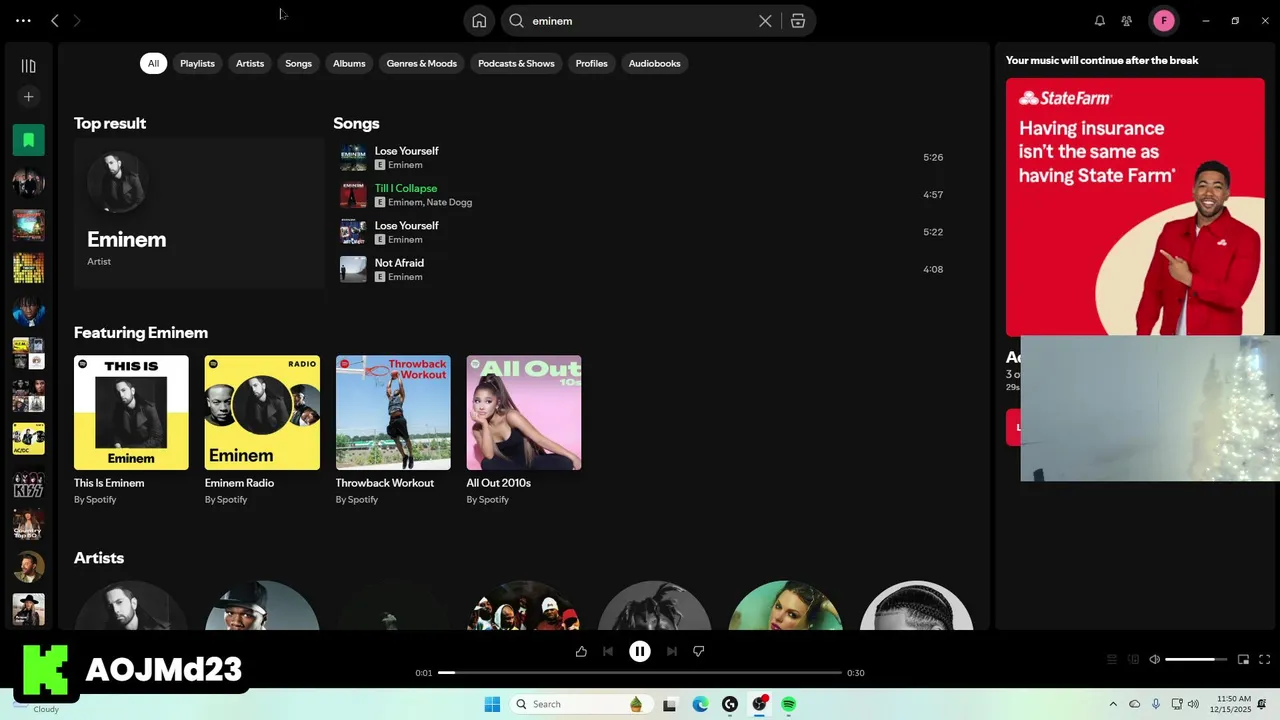The width and height of the screenshot is (1280, 720).
Task: Open the Friend Activity icon
Action: (1127, 21)
